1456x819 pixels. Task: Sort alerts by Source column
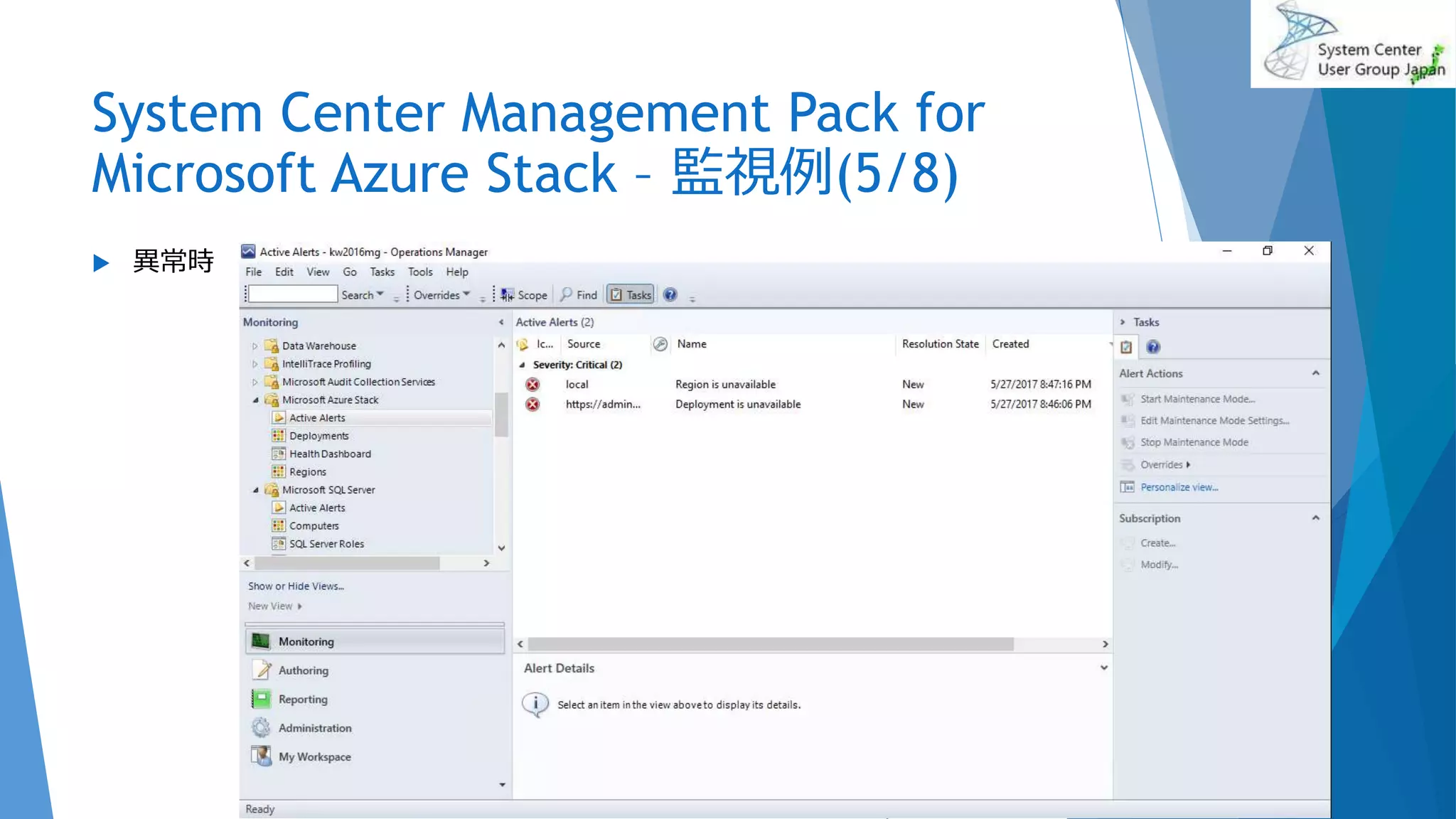coord(584,344)
